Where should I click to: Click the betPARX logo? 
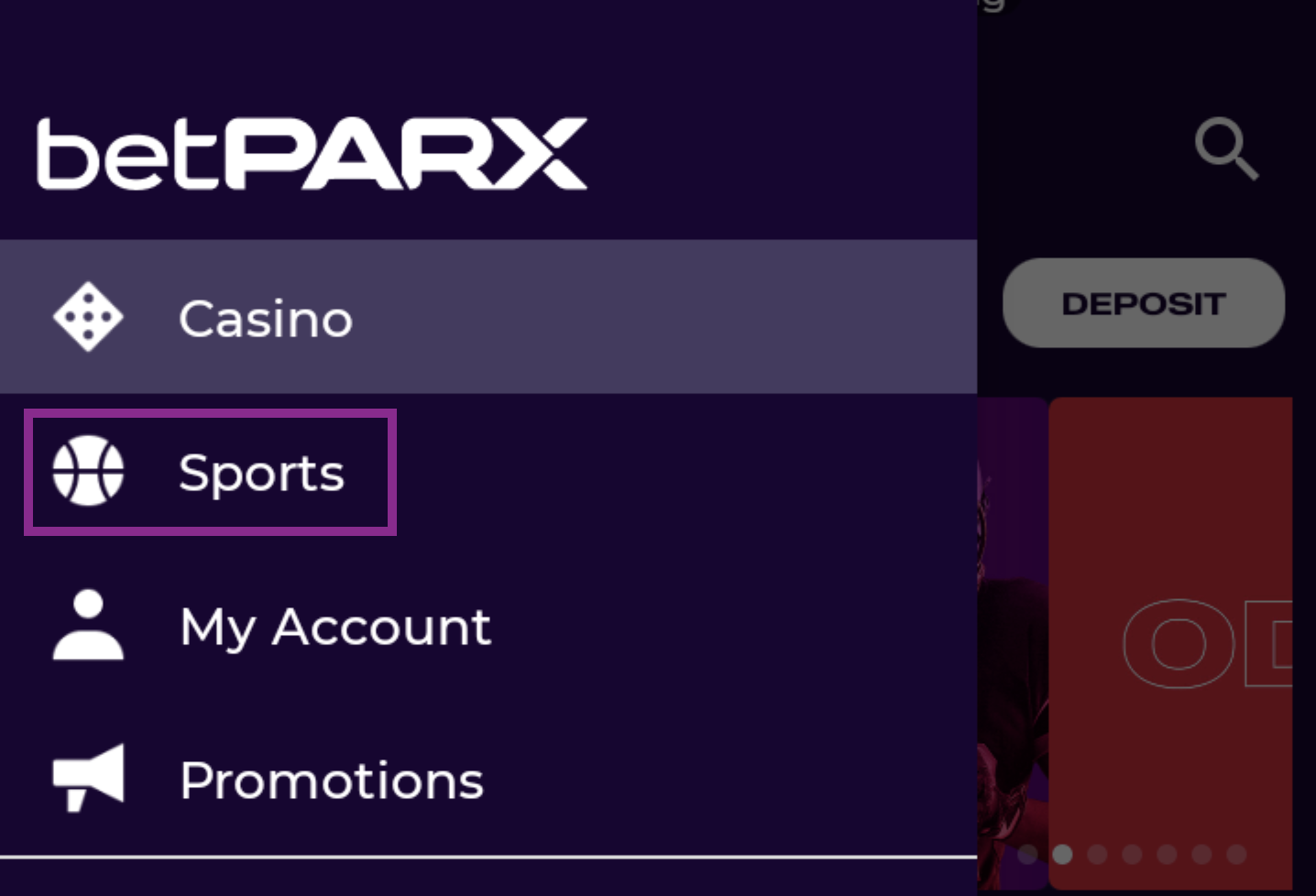312,154
